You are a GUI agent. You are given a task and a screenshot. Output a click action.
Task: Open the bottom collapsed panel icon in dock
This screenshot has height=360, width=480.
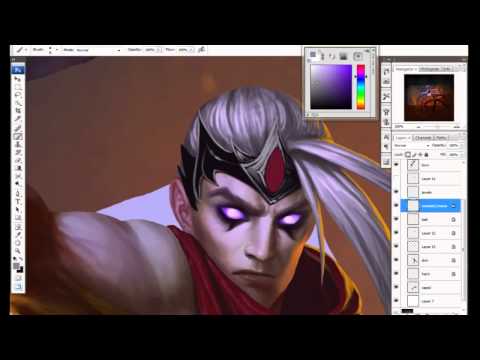click(386, 162)
